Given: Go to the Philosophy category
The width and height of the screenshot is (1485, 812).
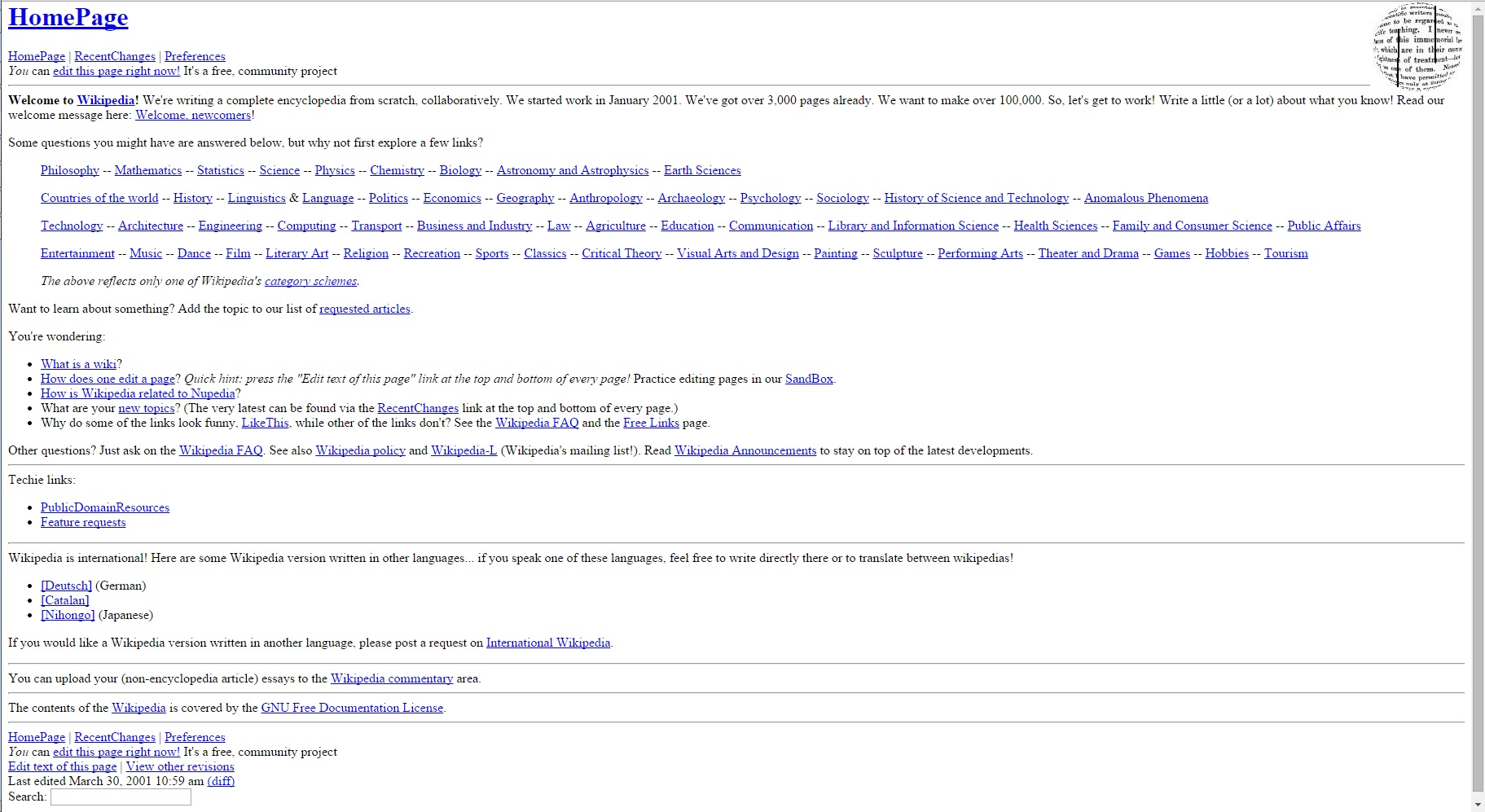Looking at the screenshot, I should pos(70,170).
